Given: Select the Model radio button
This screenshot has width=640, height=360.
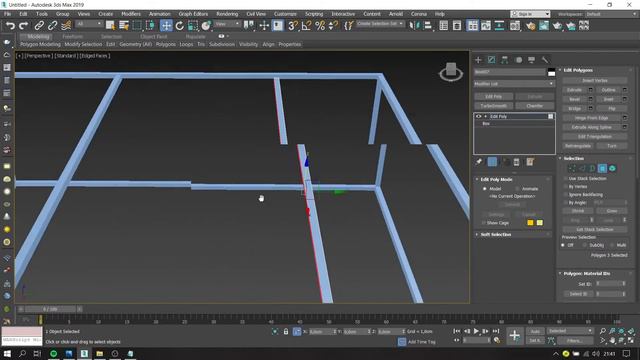Looking at the screenshot, I should pyautogui.click(x=485, y=189).
